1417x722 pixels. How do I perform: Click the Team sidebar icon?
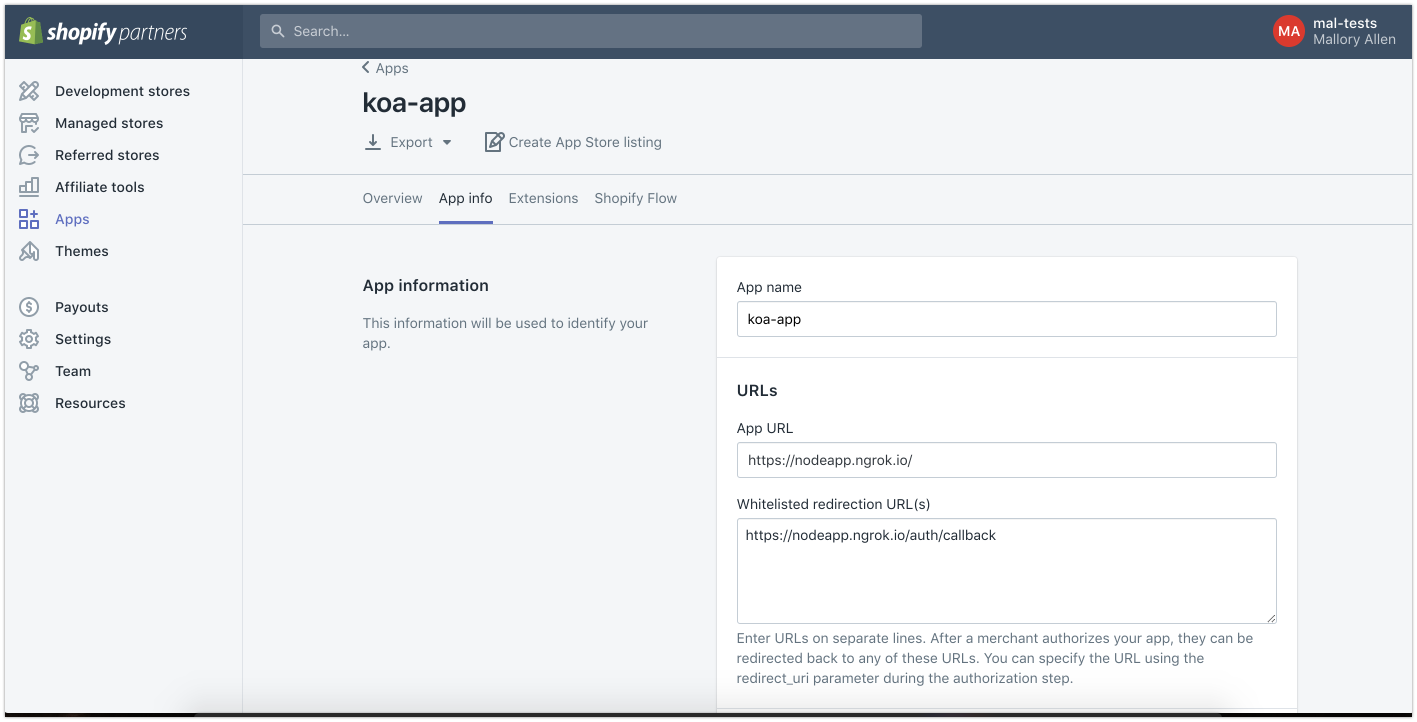29,371
